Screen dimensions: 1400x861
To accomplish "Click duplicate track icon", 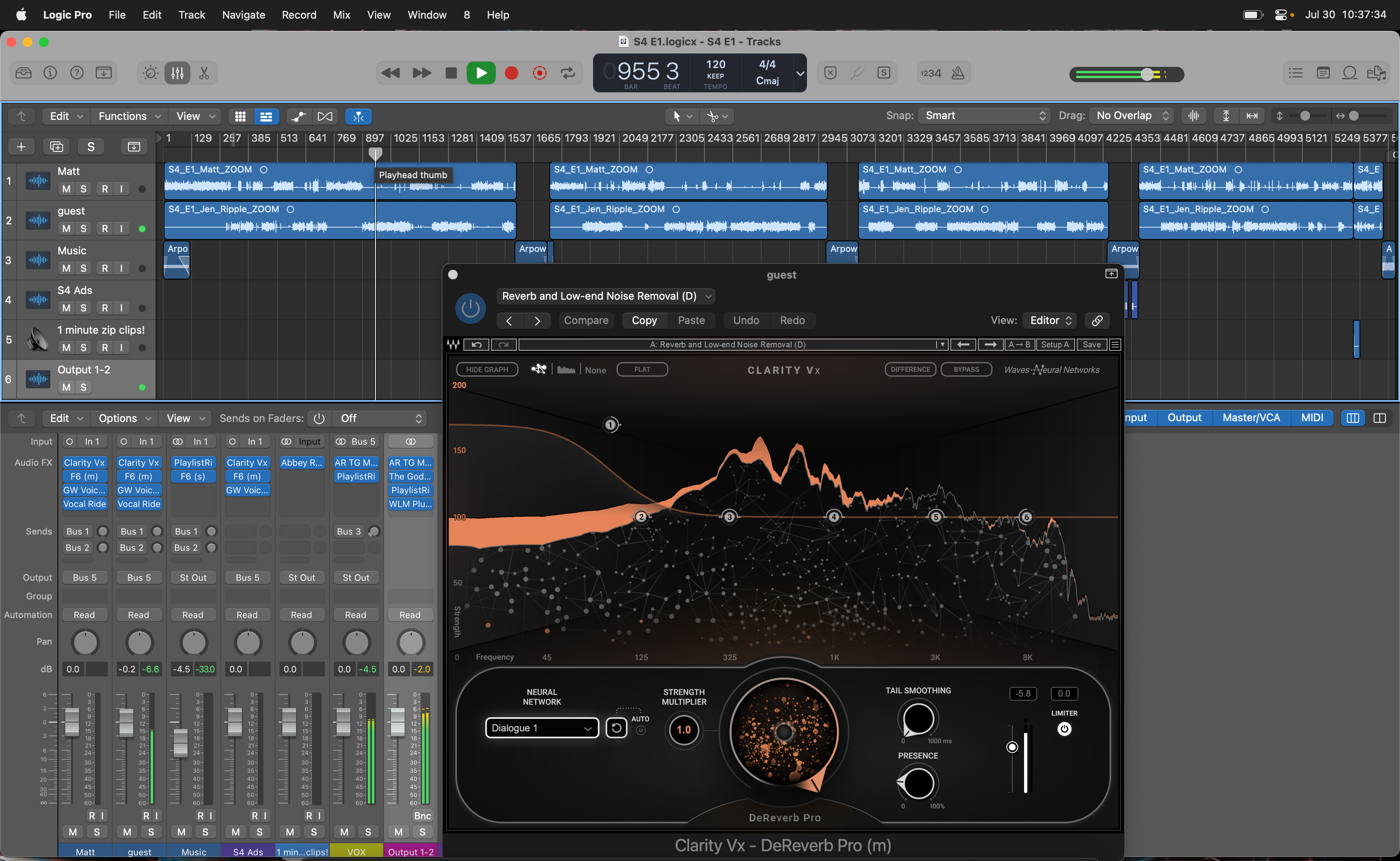I will (56, 147).
